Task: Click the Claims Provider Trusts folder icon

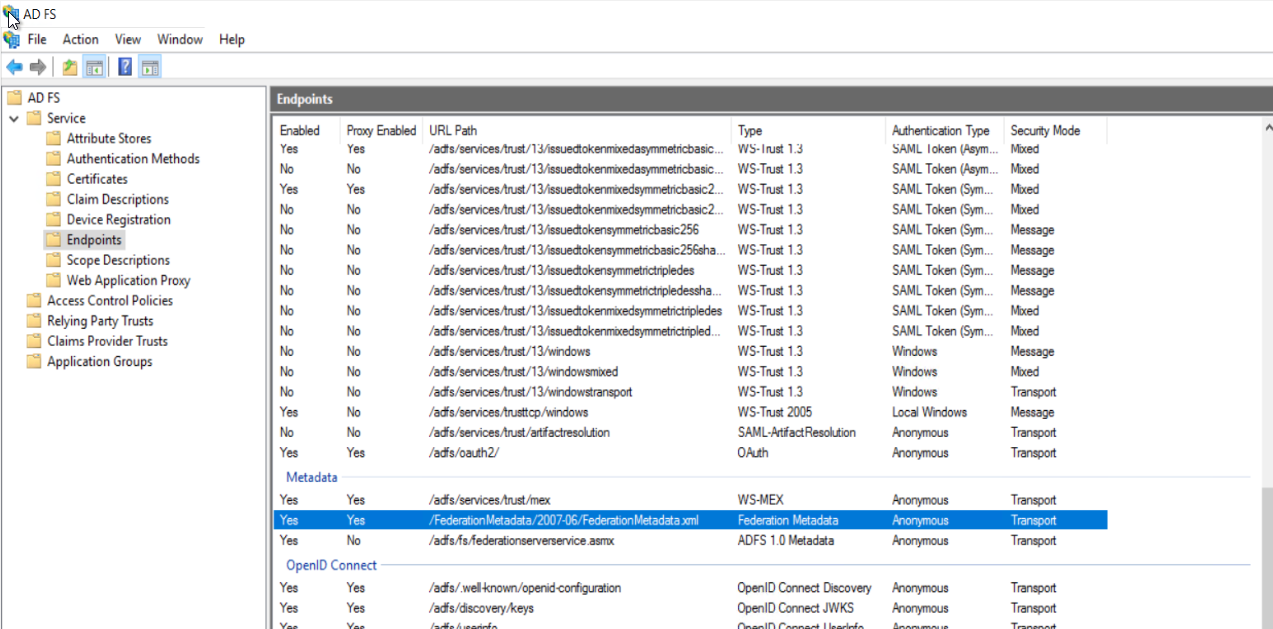Action: [34, 341]
